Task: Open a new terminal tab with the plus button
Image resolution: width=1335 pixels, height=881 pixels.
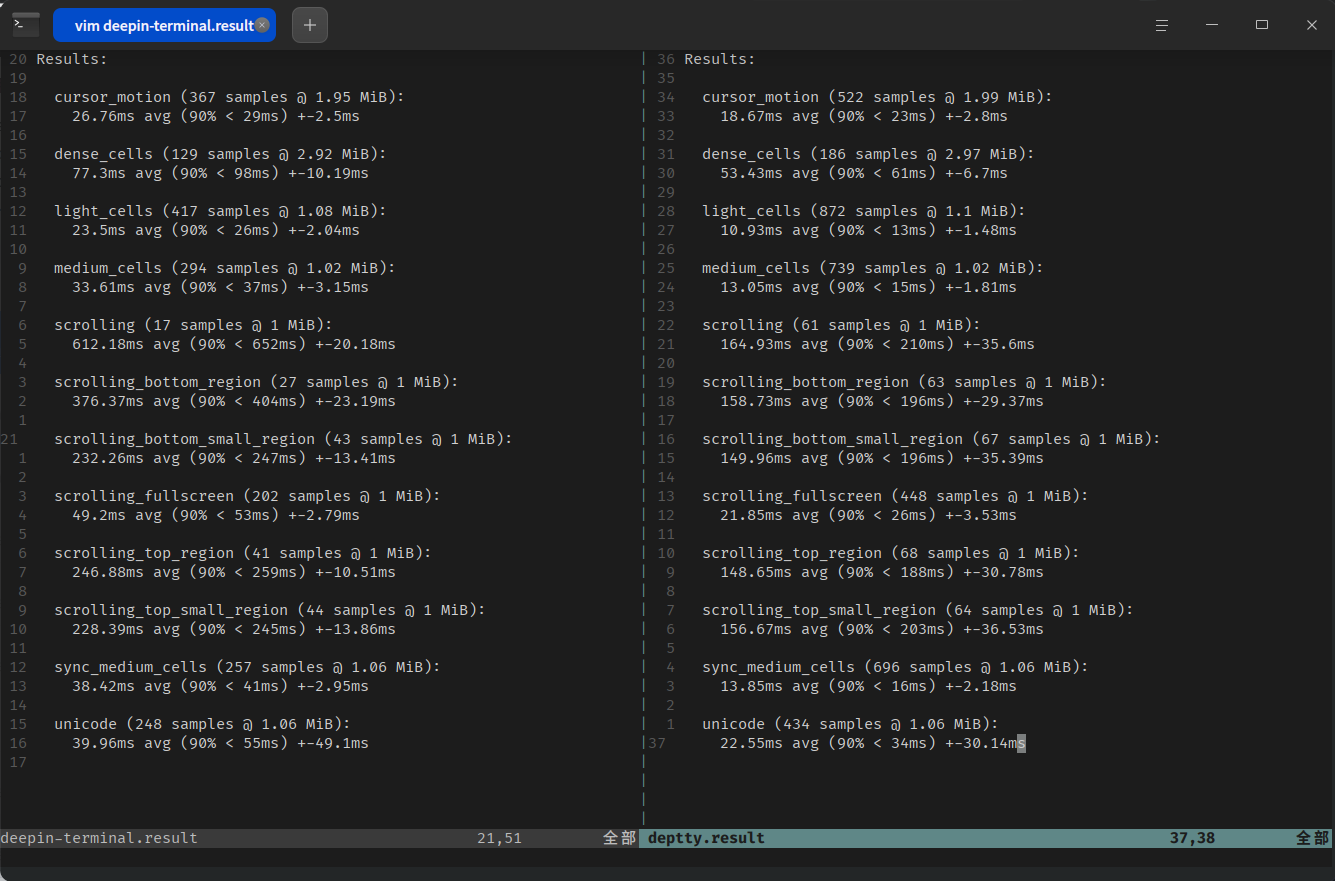Action: pos(310,25)
